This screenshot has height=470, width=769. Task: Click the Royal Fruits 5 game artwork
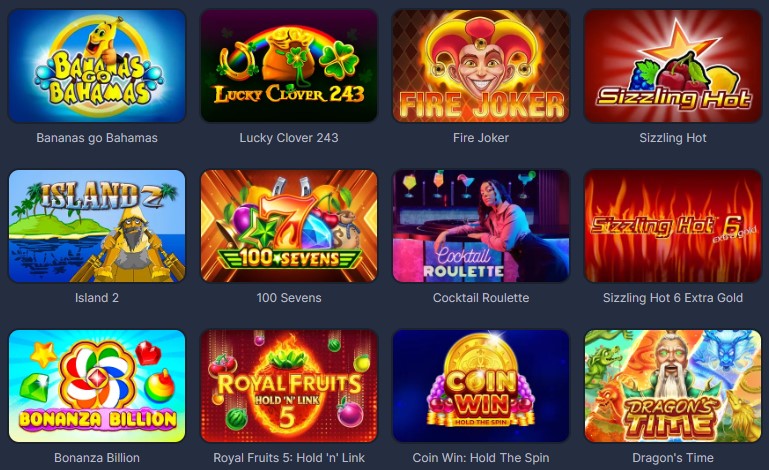(289, 386)
